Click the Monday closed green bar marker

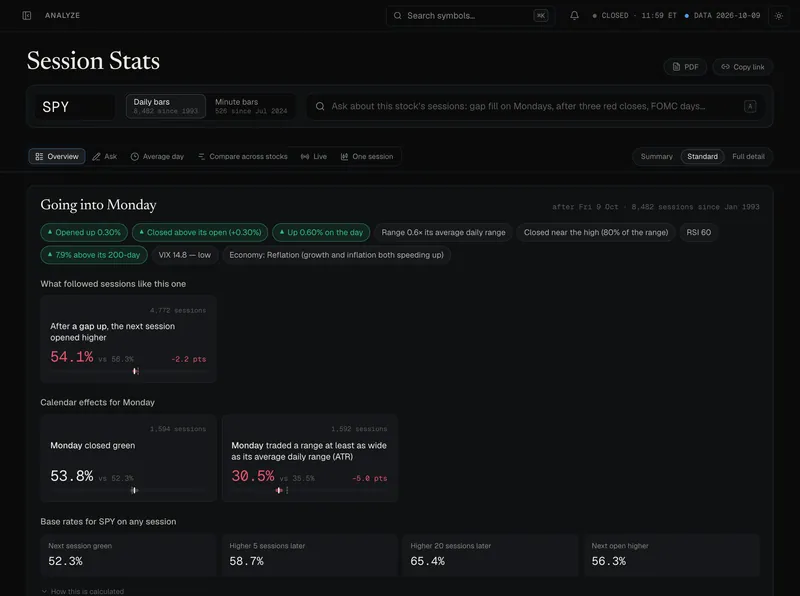click(x=134, y=490)
